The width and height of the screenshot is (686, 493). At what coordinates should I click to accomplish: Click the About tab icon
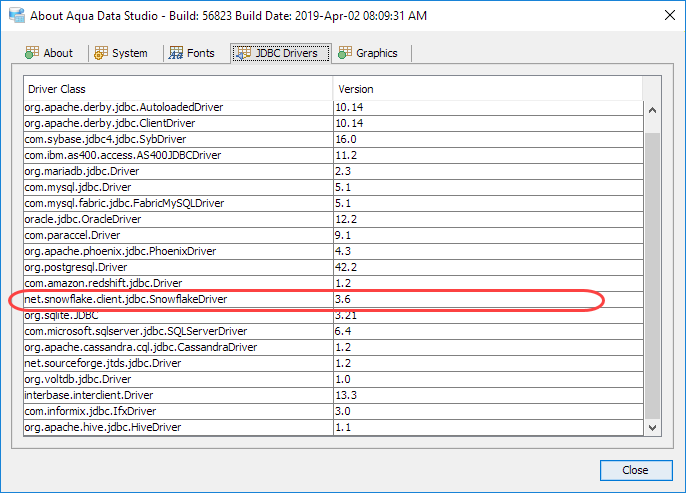[32, 53]
